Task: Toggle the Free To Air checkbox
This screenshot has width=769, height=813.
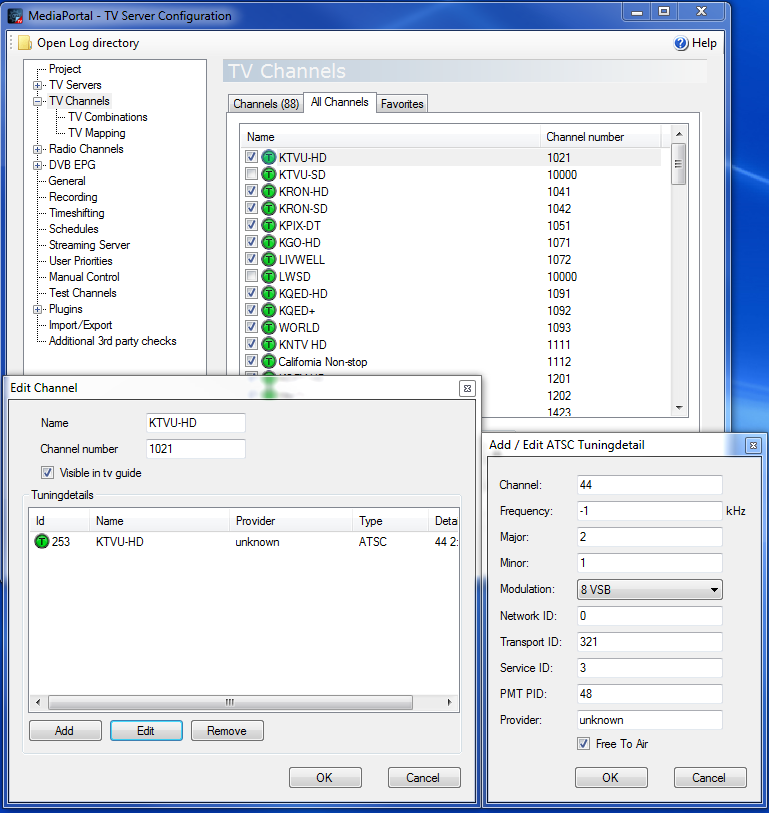Action: [x=584, y=744]
